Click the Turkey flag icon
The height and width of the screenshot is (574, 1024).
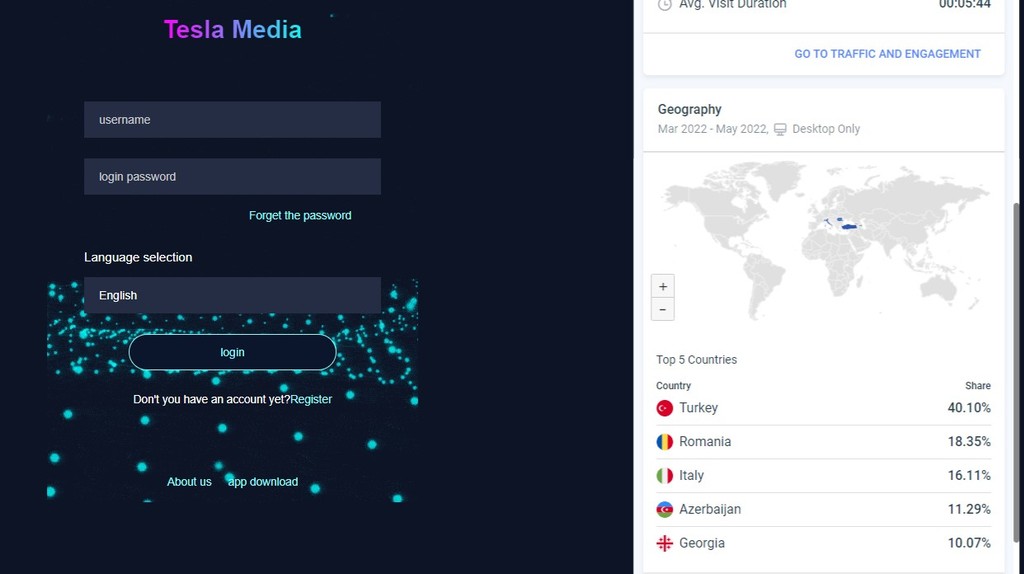coord(664,408)
